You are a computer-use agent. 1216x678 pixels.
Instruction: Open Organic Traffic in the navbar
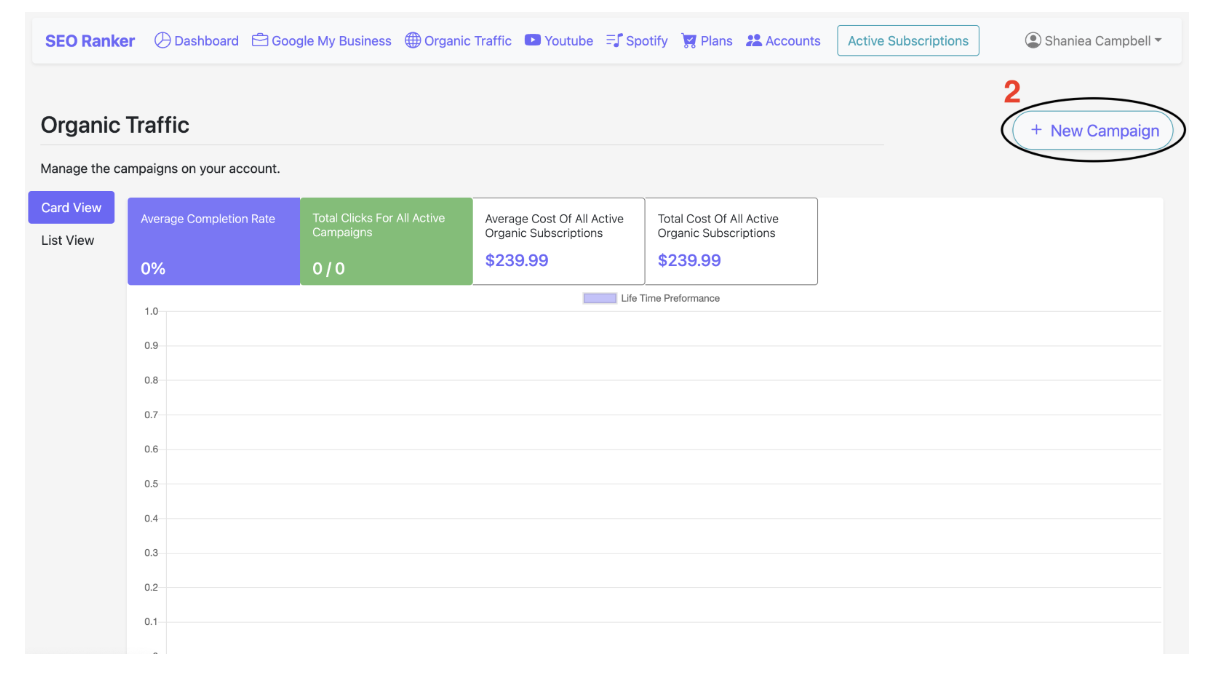pyautogui.click(x=458, y=41)
